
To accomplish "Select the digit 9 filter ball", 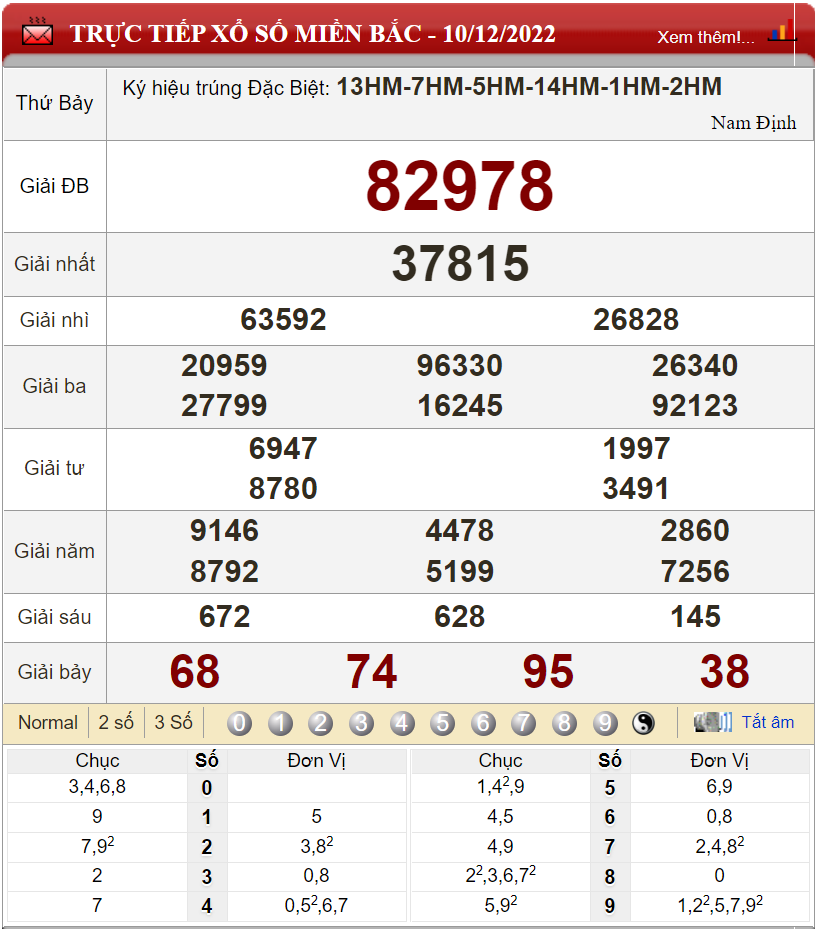I will pos(604,723).
